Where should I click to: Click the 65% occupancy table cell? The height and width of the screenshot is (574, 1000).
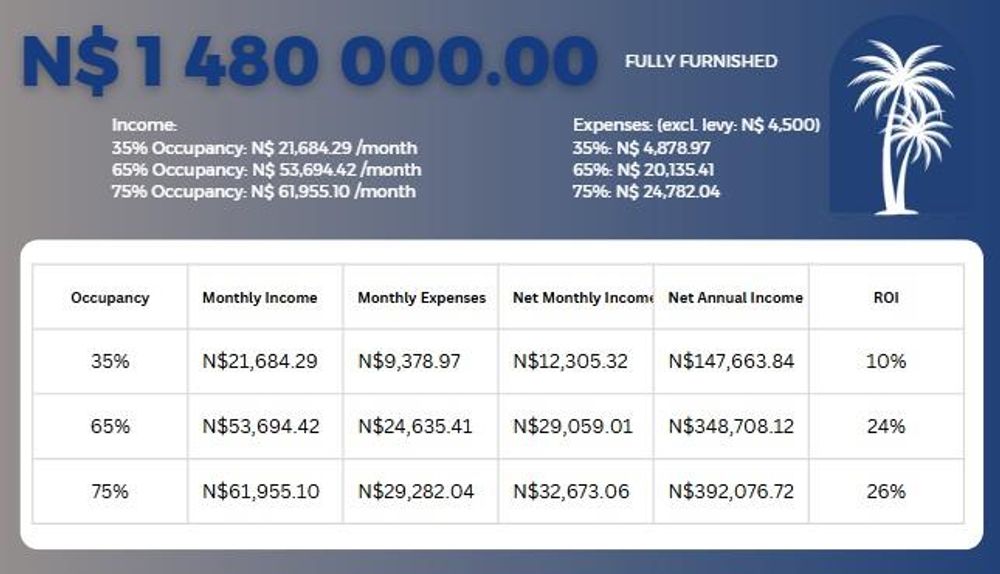tap(110, 426)
